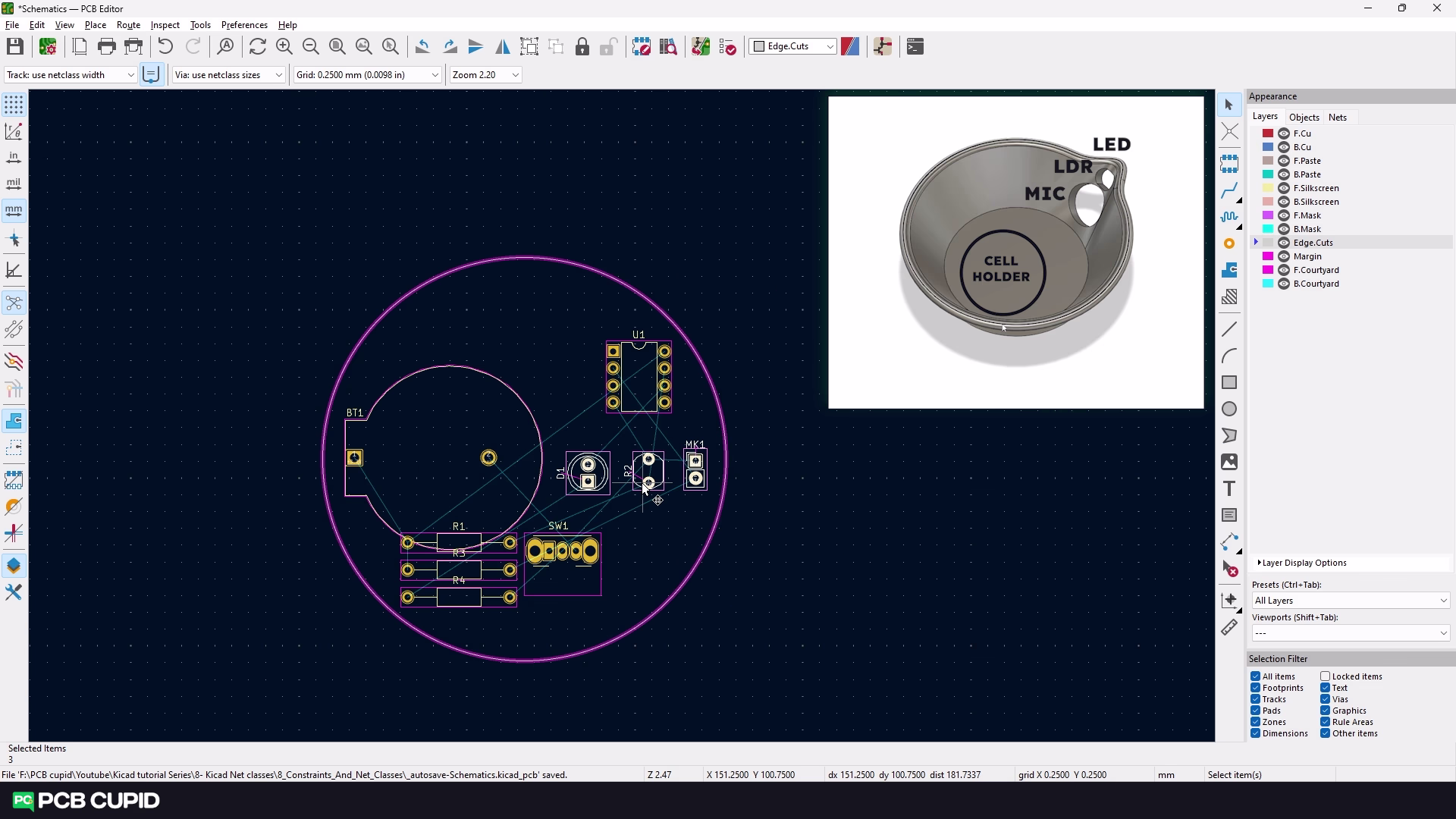The image size is (1456, 819).
Task: Click the F.Cu layer color swatch
Action: (1267, 133)
